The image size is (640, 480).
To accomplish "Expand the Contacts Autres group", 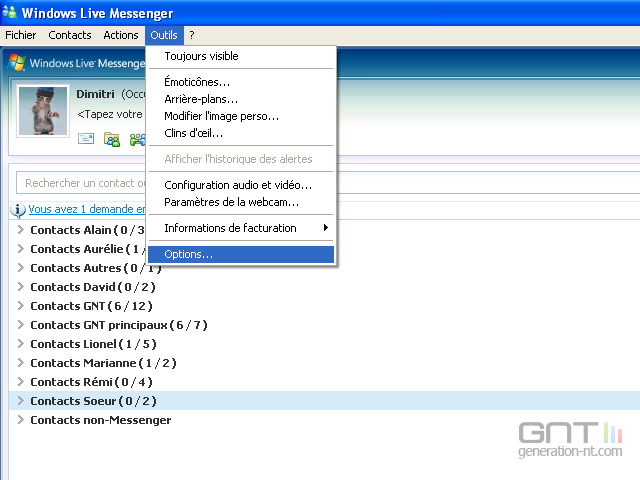I will pos(20,267).
